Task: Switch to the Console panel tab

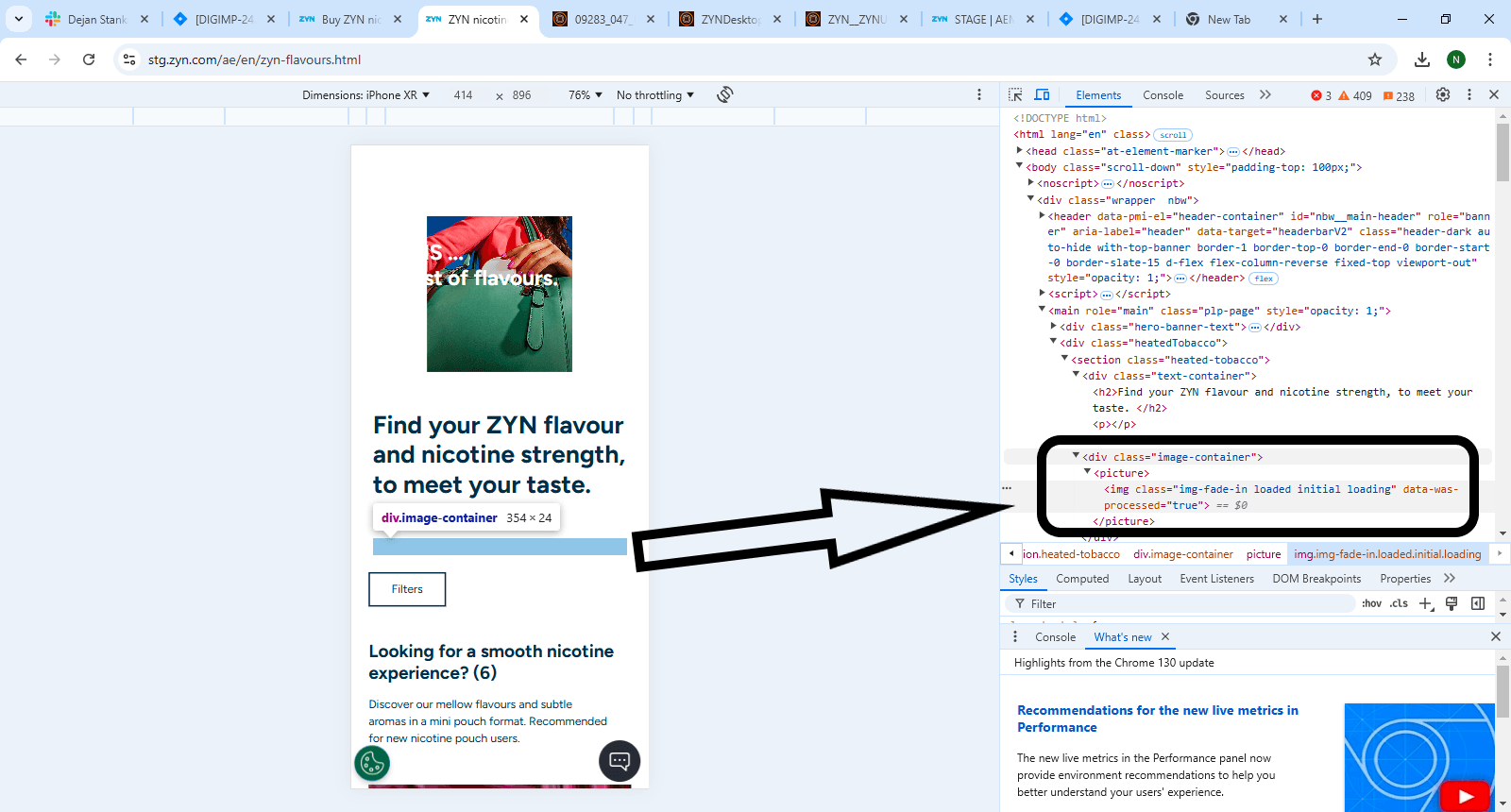Action: tap(1163, 95)
